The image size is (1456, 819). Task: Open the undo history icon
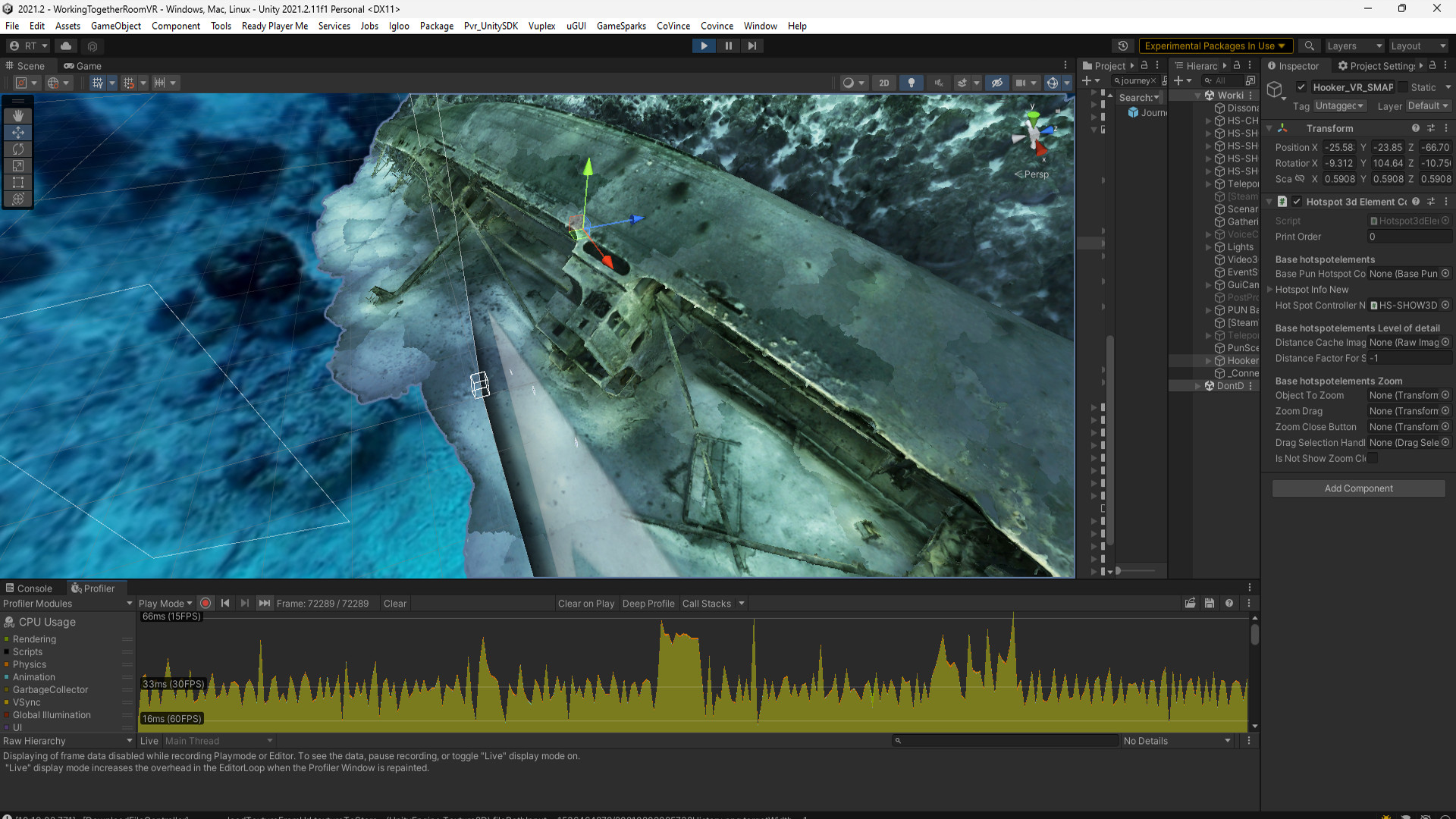coord(1123,46)
